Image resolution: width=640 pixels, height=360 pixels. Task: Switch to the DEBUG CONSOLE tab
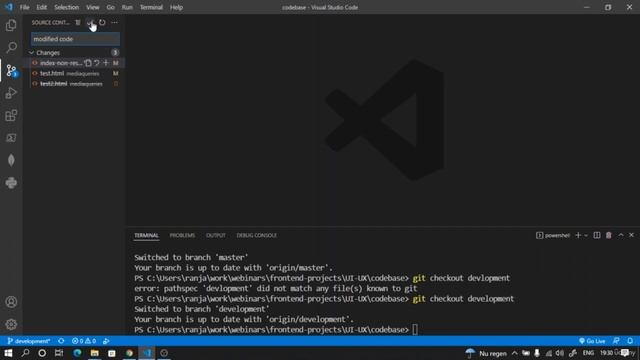pos(257,236)
